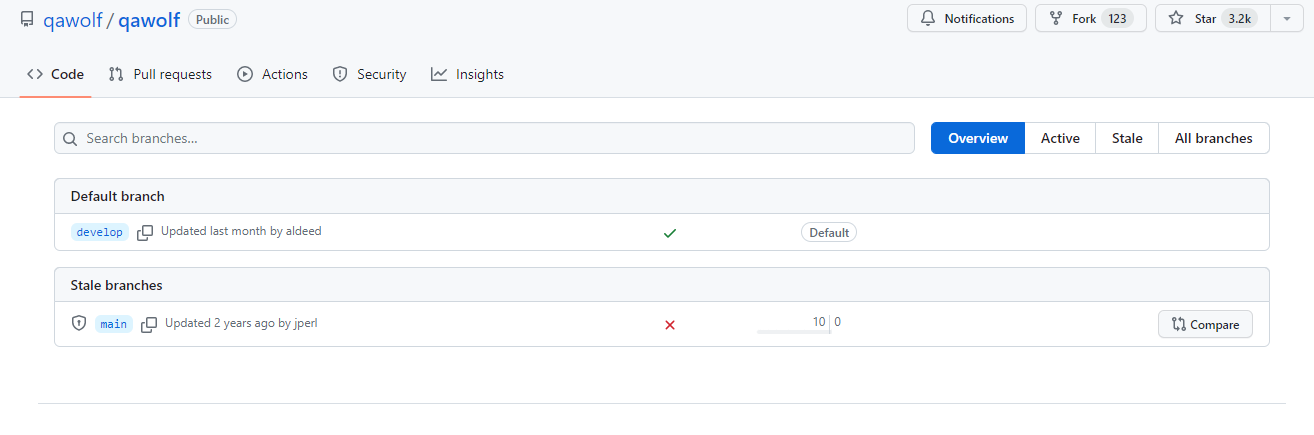Viewport: 1314px width, 435px height.
Task: Copy the main branch name
Action: [149, 324]
